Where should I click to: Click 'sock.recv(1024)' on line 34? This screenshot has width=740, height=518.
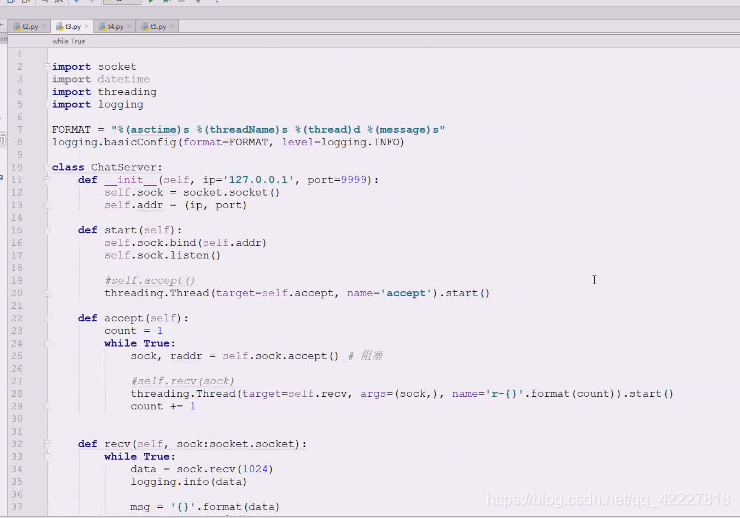pos(225,469)
